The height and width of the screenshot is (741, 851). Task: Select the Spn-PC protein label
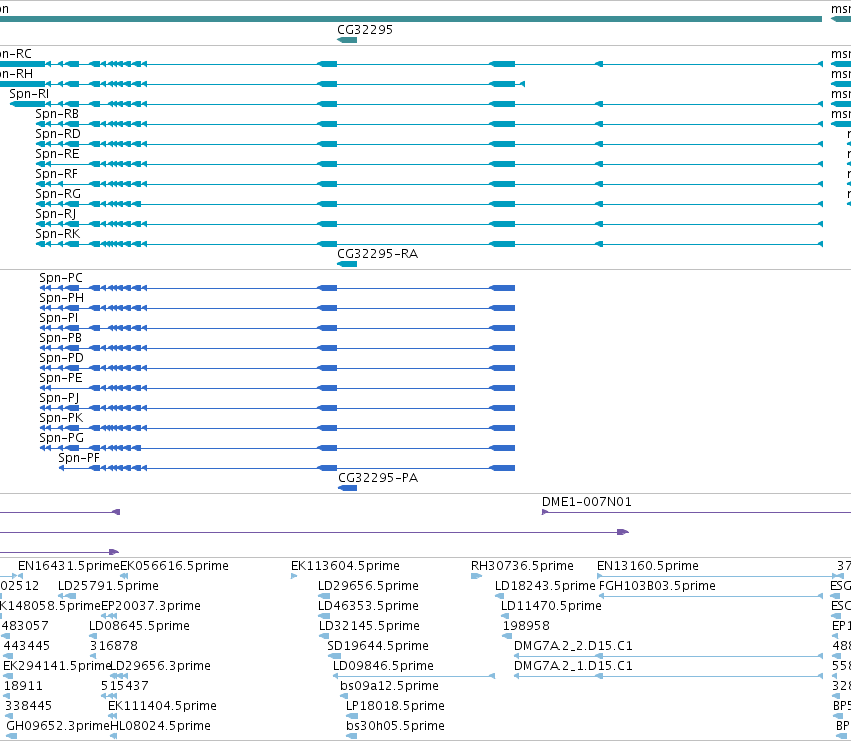click(61, 278)
